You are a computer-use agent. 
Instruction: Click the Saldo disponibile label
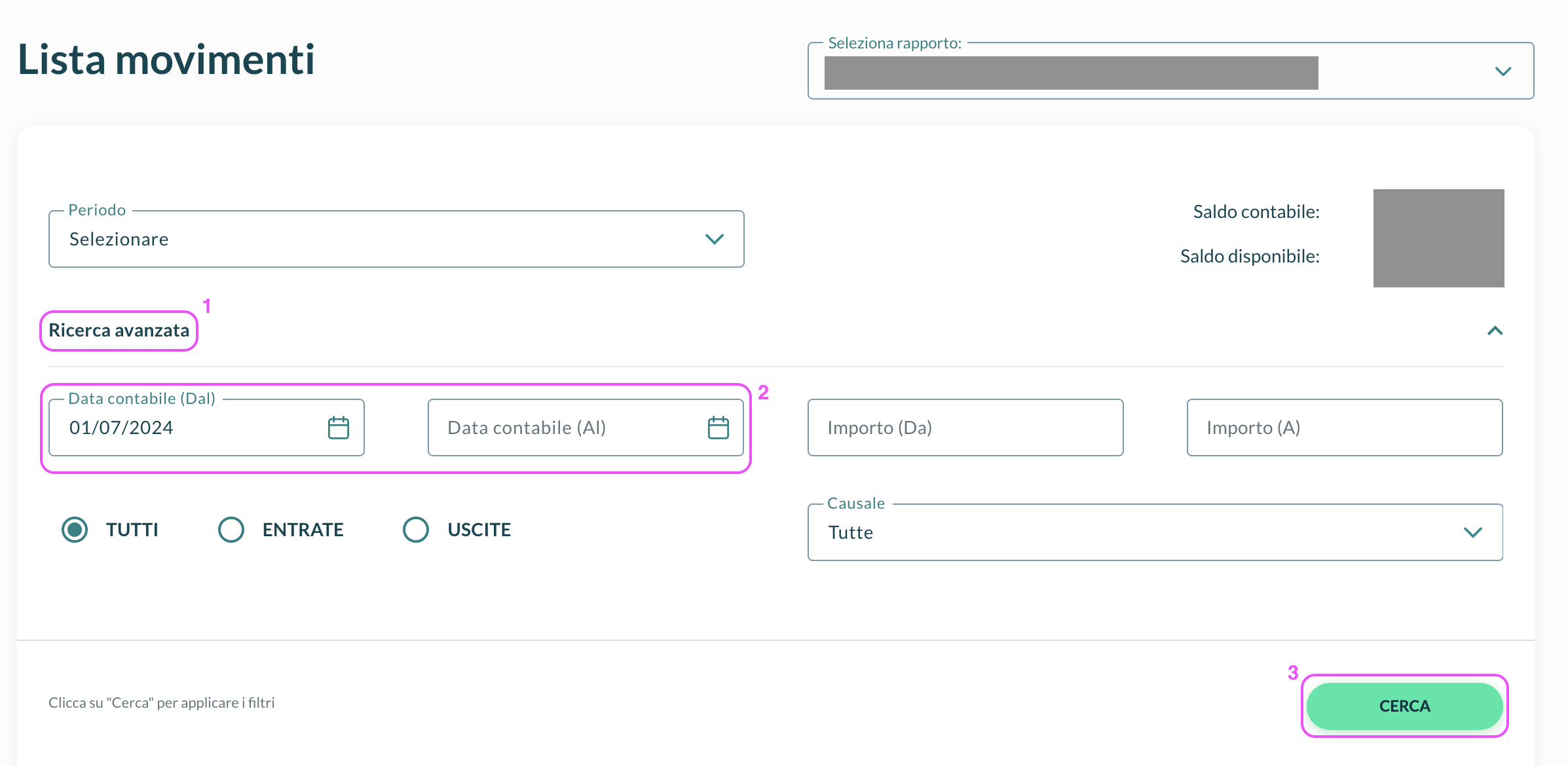click(x=1250, y=257)
